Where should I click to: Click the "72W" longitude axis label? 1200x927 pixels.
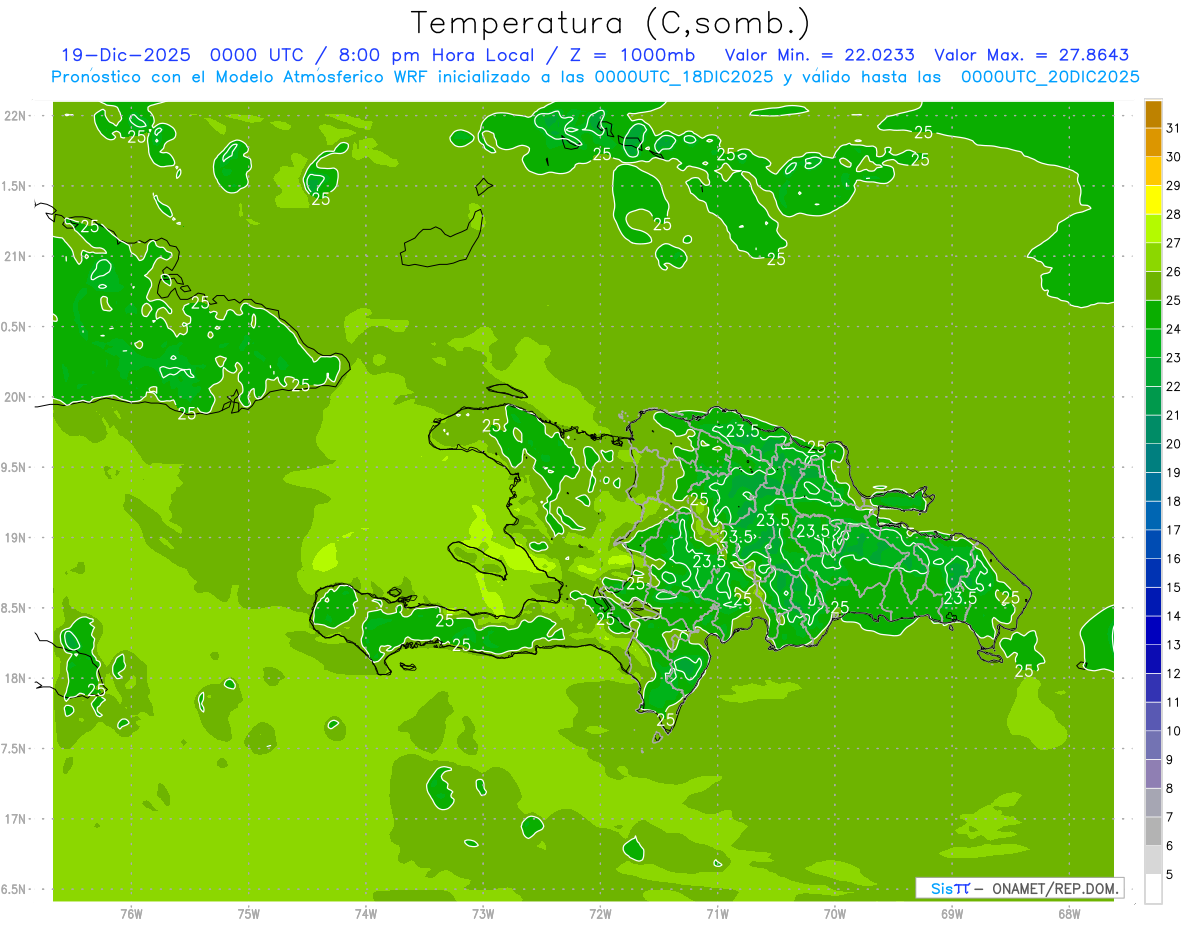point(600,913)
